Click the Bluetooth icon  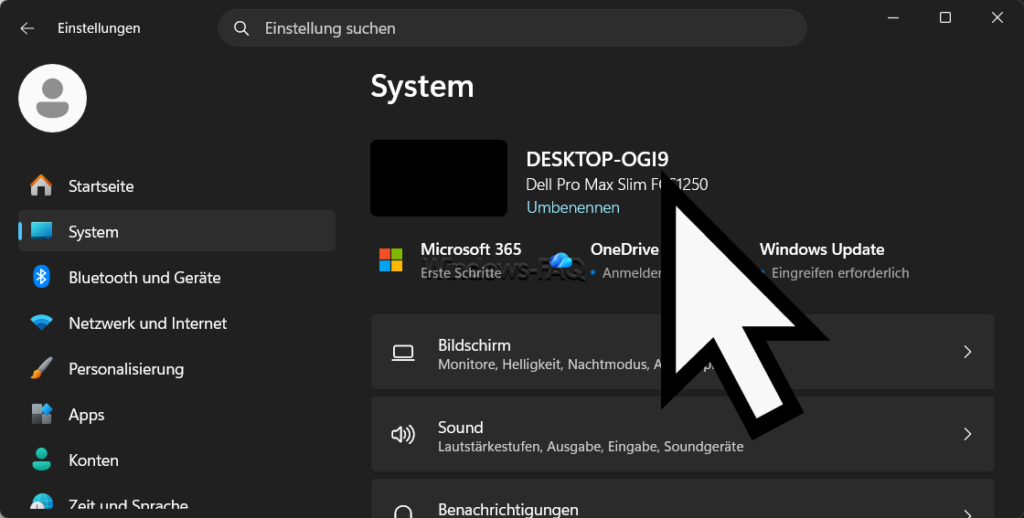tap(41, 277)
